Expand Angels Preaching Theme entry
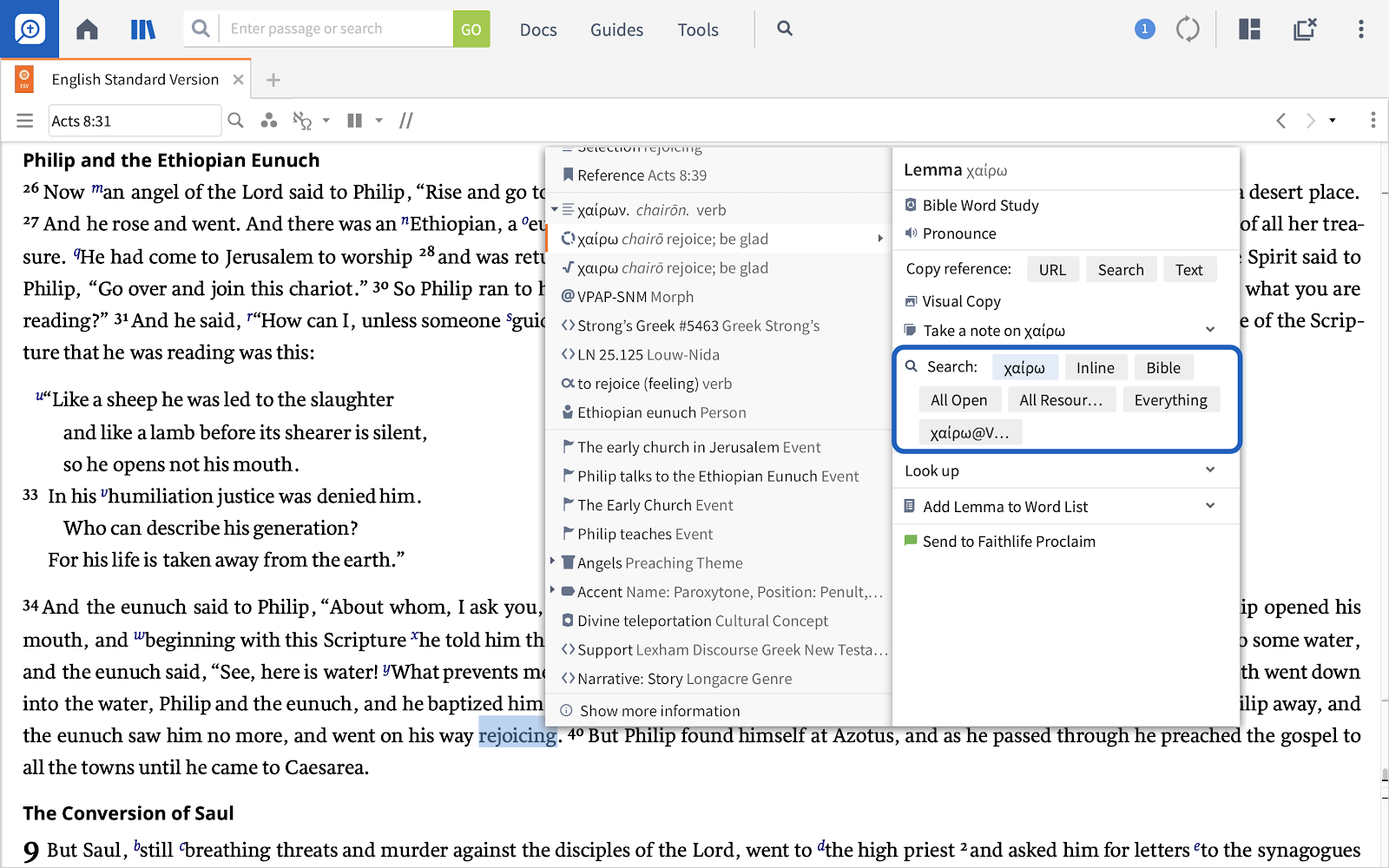Screen dimensions: 1389x868 point(553,562)
